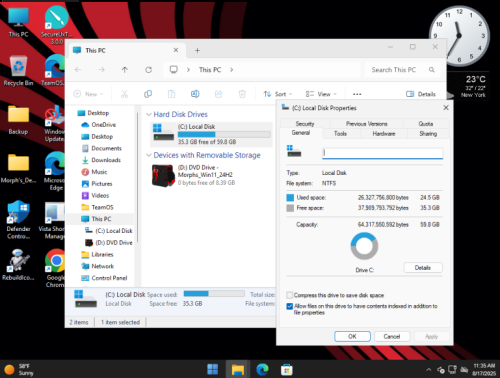Click the Paste icon in Explorer toolbar
This screenshot has height=378, width=500.
(x=171, y=94)
